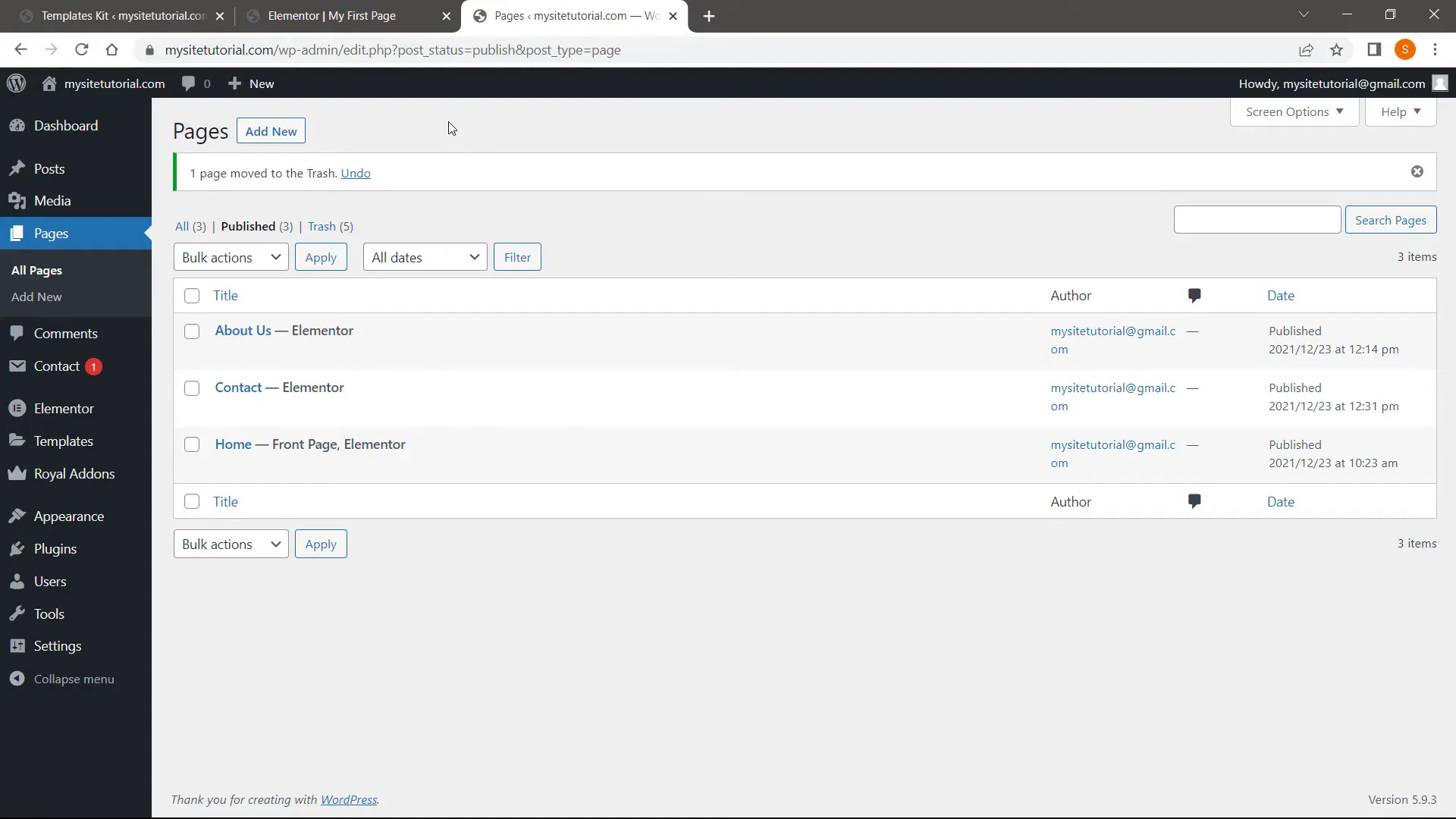Click the Elementor sidebar icon
The height and width of the screenshot is (819, 1456).
pos(17,408)
